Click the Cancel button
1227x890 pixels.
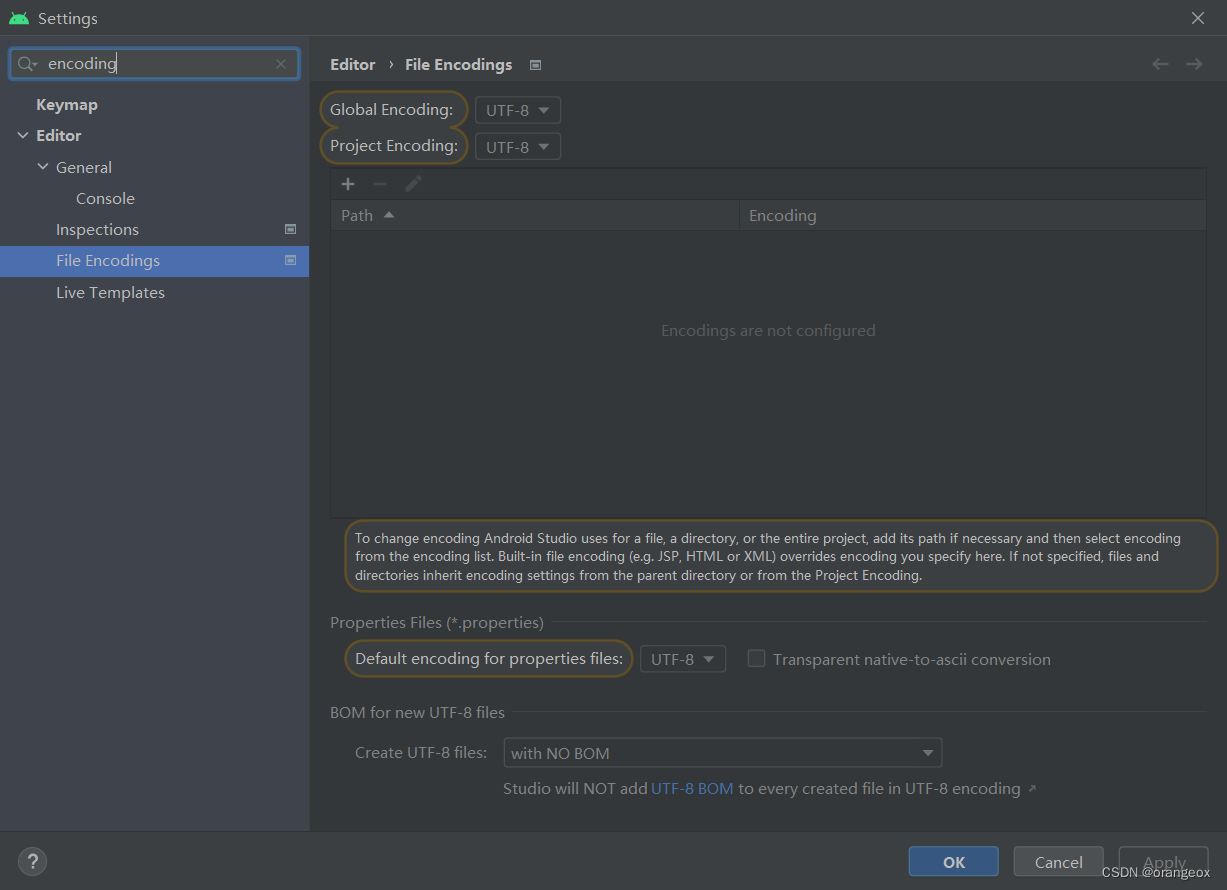coord(1059,862)
